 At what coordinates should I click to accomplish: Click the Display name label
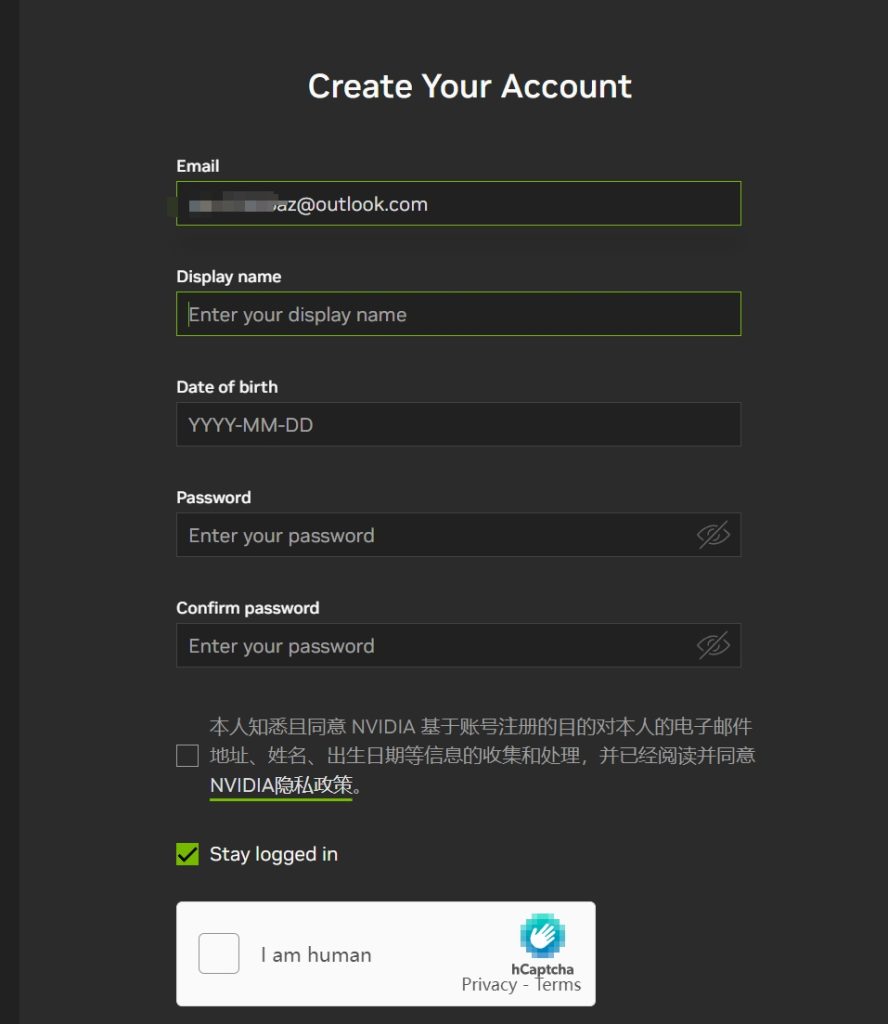pos(229,277)
